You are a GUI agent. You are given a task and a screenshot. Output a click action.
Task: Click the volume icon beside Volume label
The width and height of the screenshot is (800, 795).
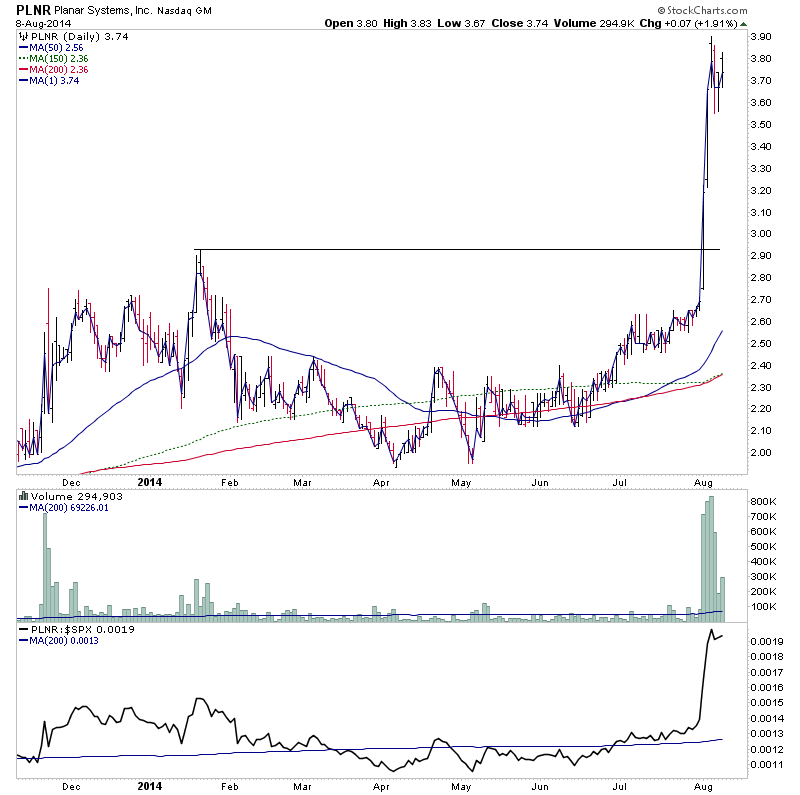click(23, 495)
